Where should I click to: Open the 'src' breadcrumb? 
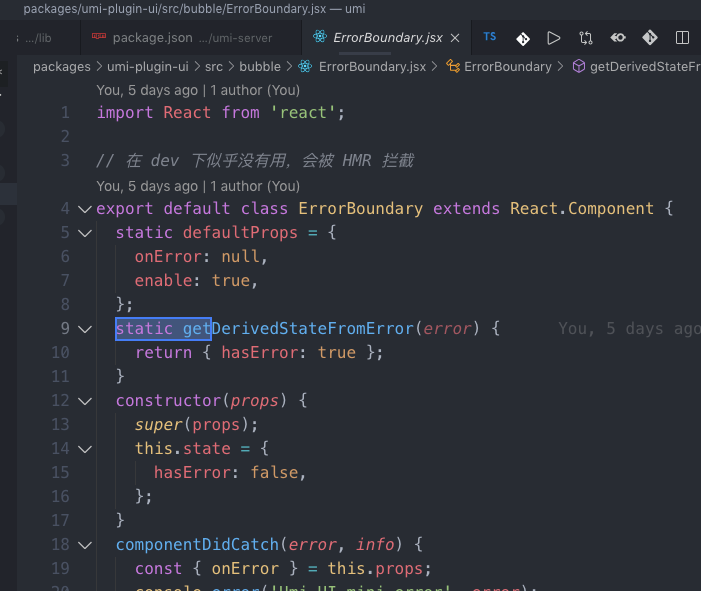click(214, 67)
